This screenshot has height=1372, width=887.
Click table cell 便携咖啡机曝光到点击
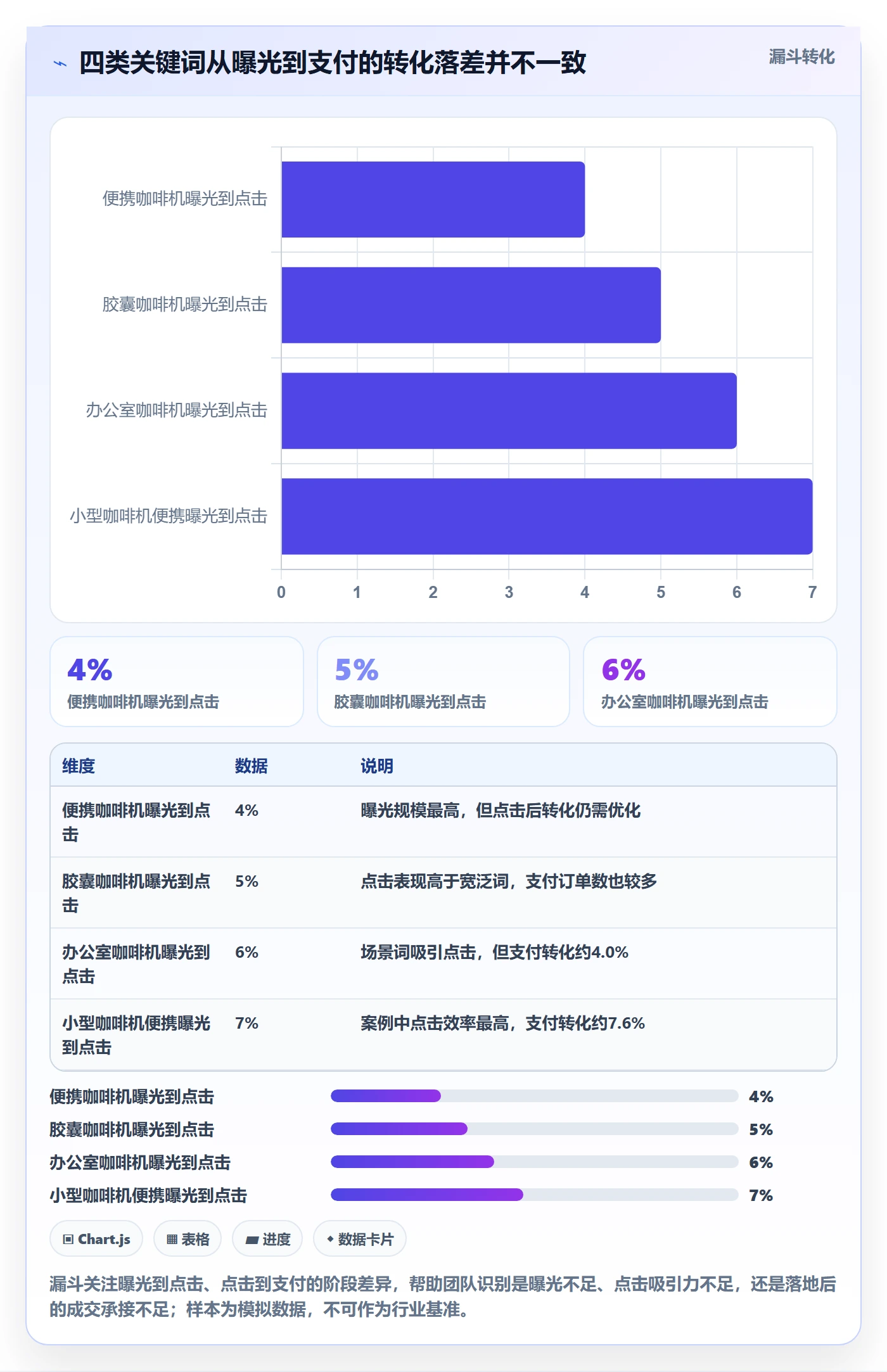(136, 822)
